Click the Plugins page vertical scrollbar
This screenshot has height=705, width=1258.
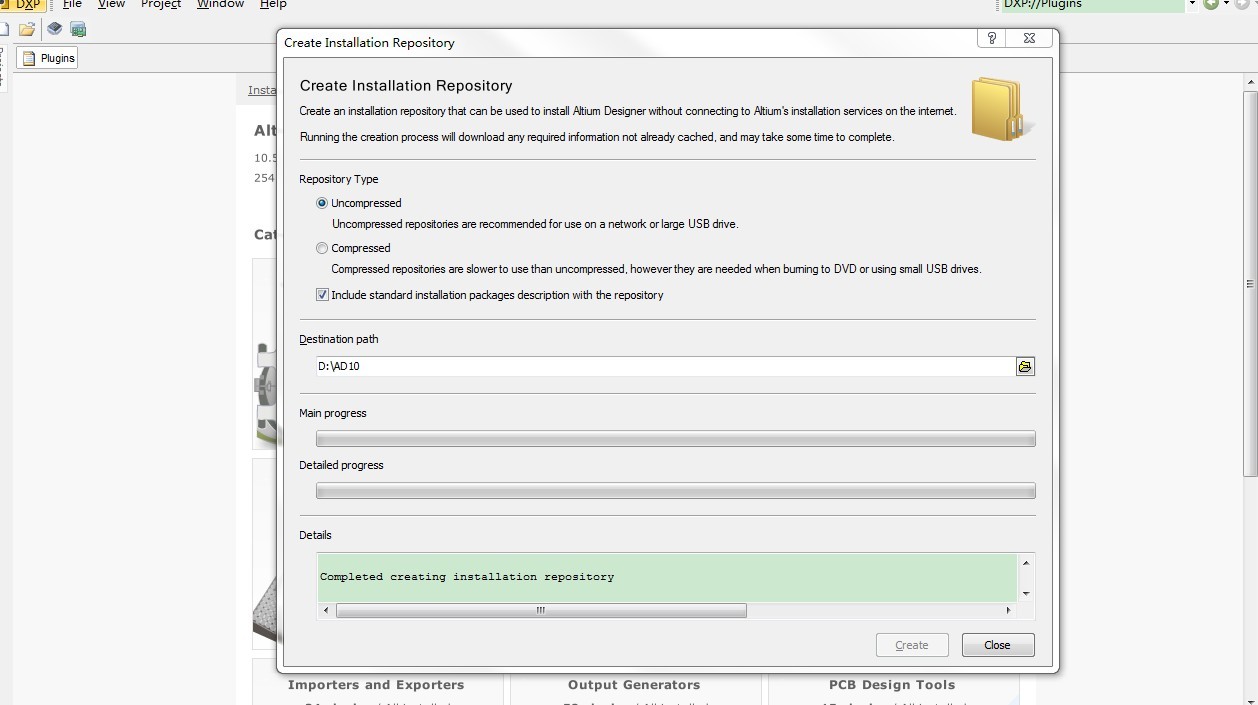1250,283
